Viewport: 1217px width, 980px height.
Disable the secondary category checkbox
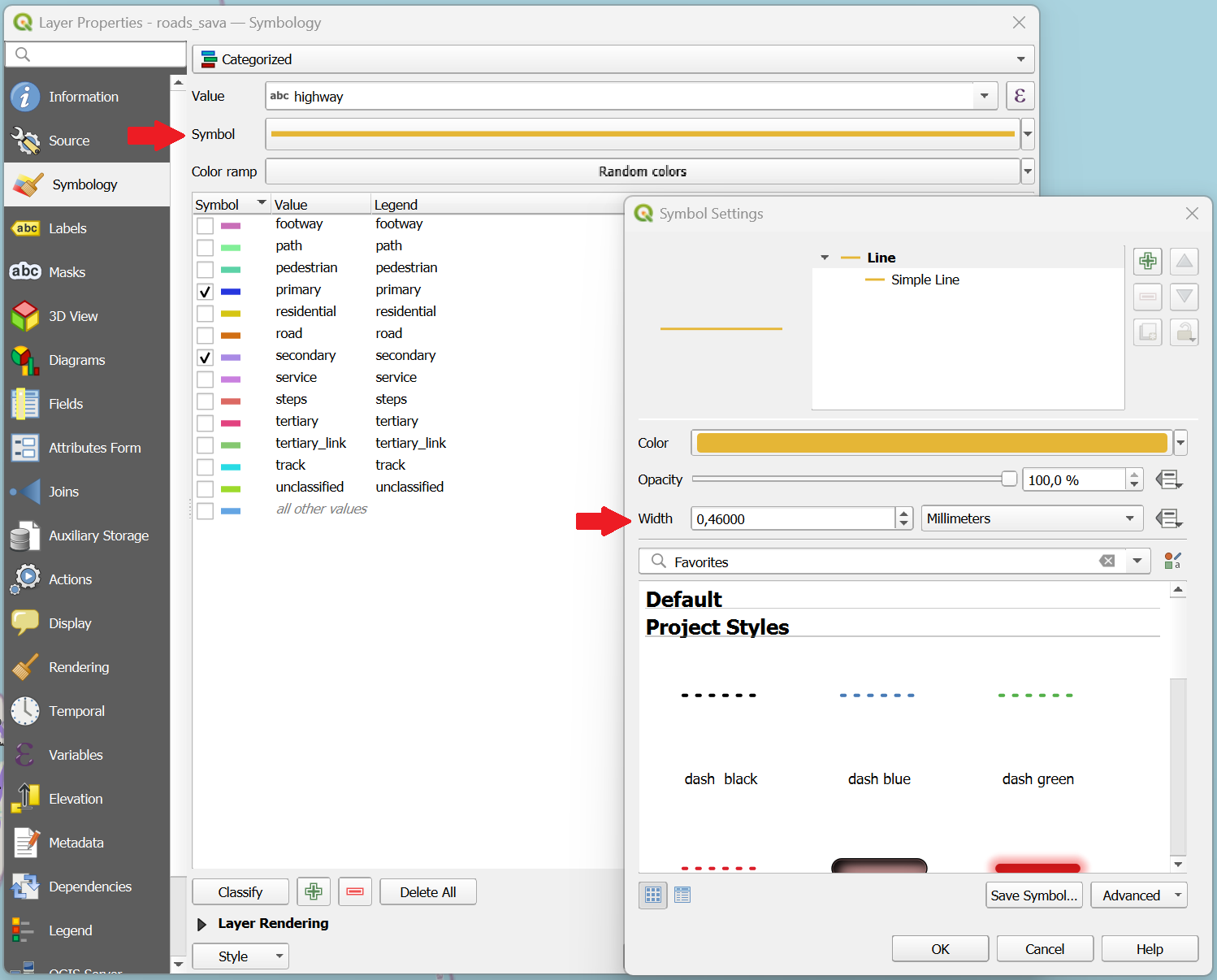coord(206,358)
